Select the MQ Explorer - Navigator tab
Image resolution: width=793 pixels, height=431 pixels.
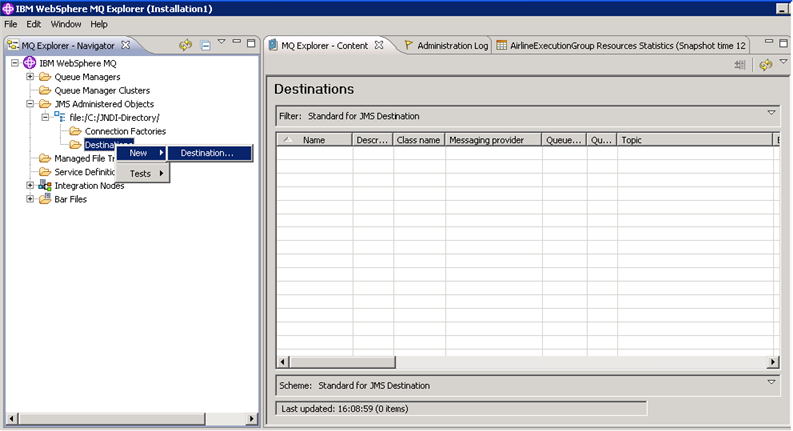tap(68, 46)
